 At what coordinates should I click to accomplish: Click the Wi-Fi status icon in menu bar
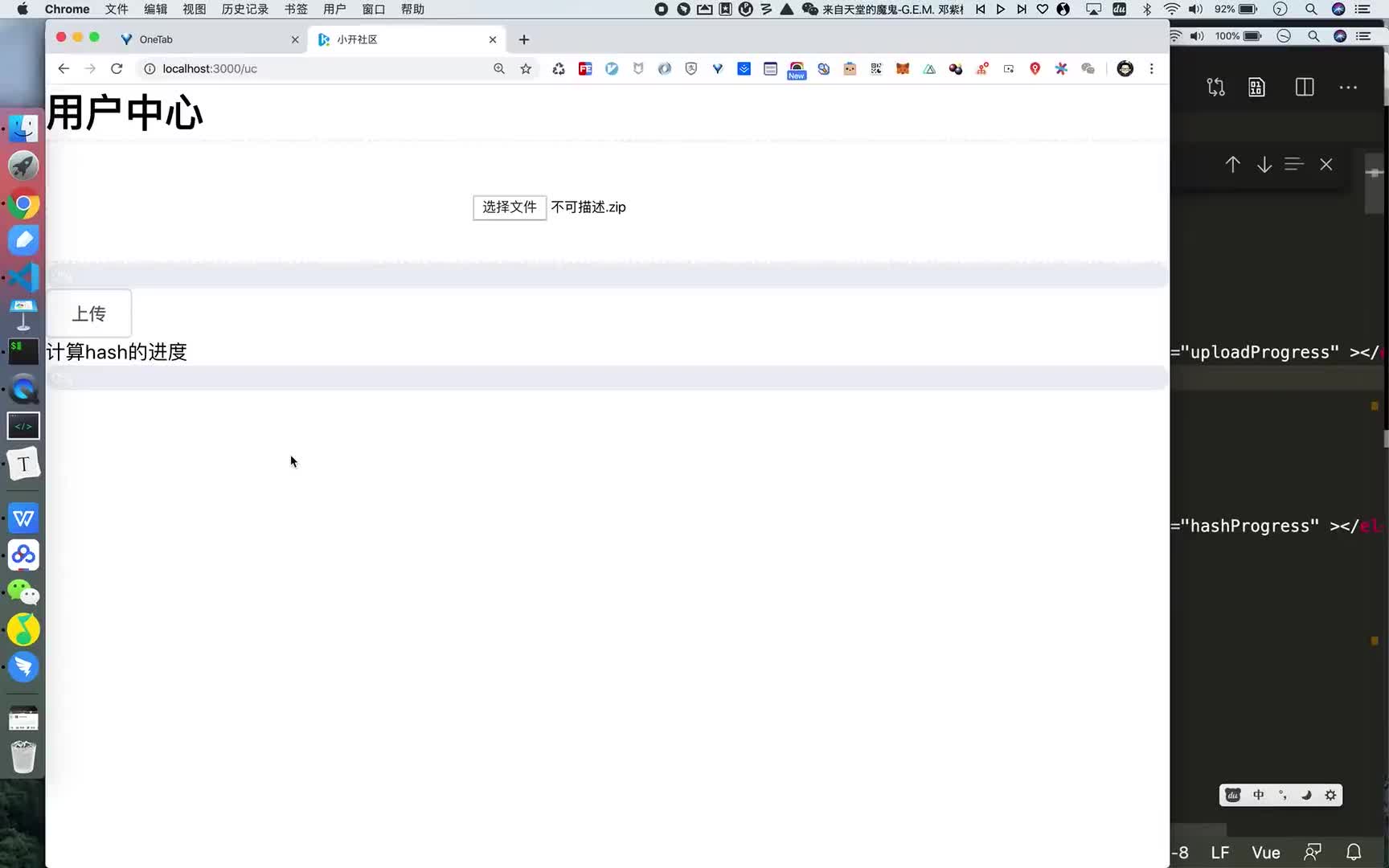[1172, 9]
